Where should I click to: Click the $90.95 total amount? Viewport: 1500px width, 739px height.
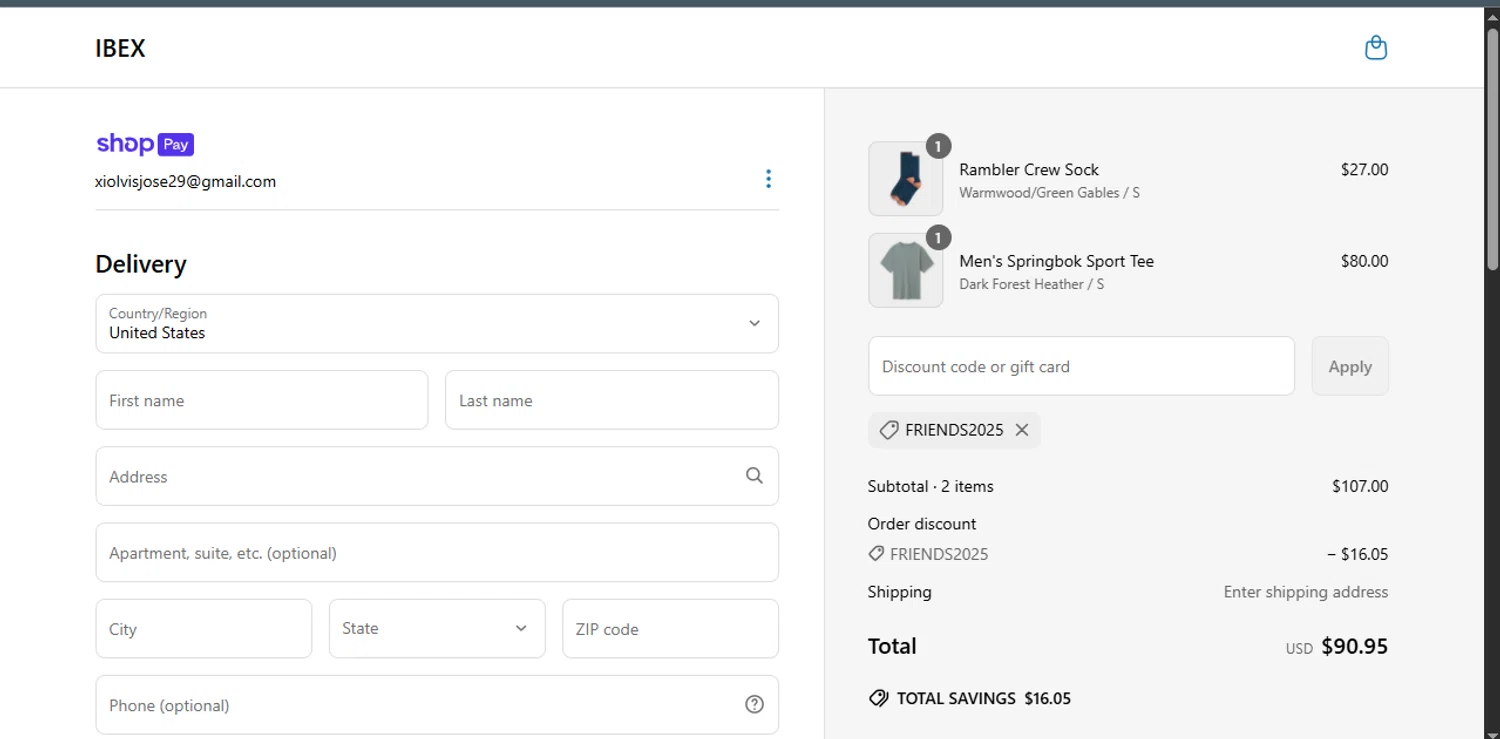(x=1354, y=646)
